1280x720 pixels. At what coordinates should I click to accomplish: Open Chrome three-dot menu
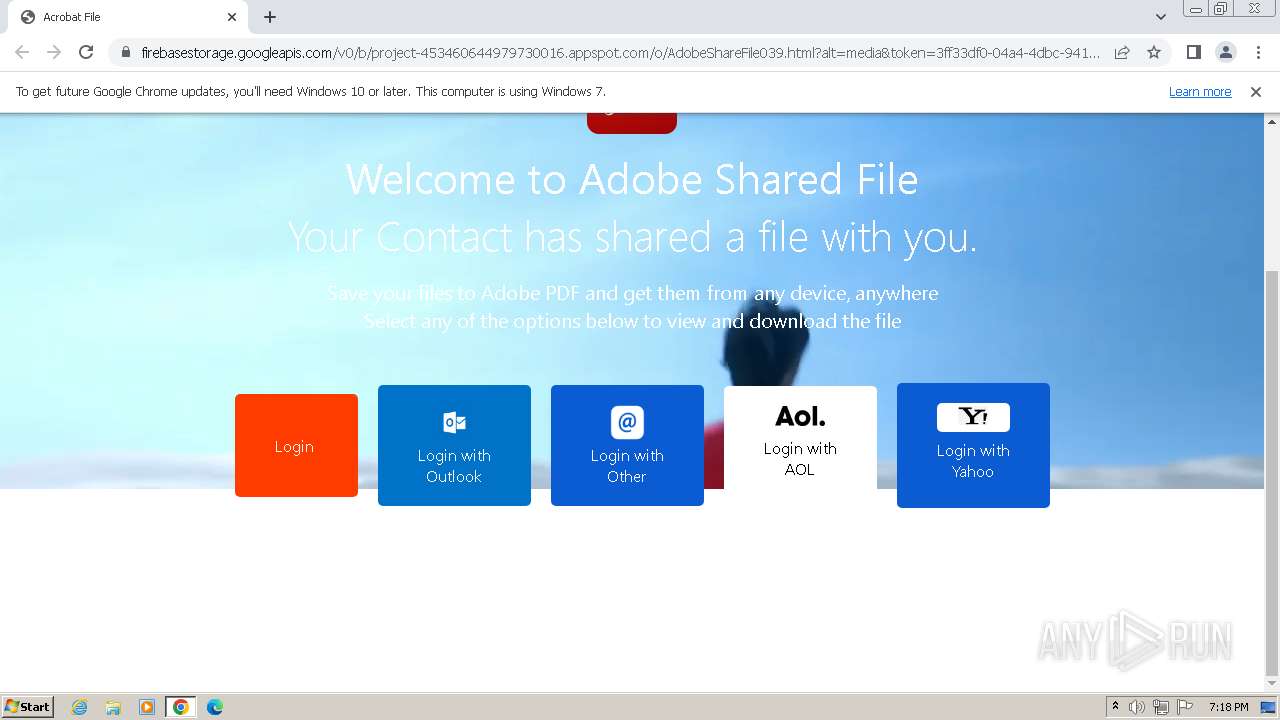pyautogui.click(x=1258, y=52)
